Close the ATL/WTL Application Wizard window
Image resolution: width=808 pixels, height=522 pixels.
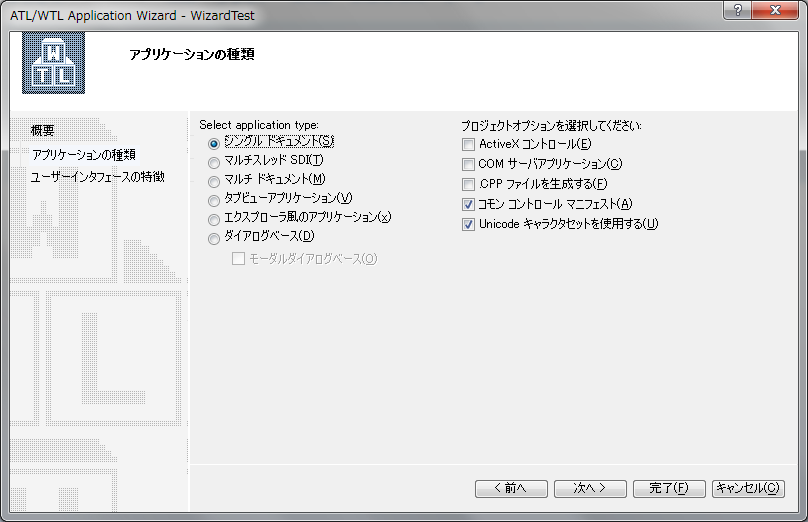click(775, 10)
